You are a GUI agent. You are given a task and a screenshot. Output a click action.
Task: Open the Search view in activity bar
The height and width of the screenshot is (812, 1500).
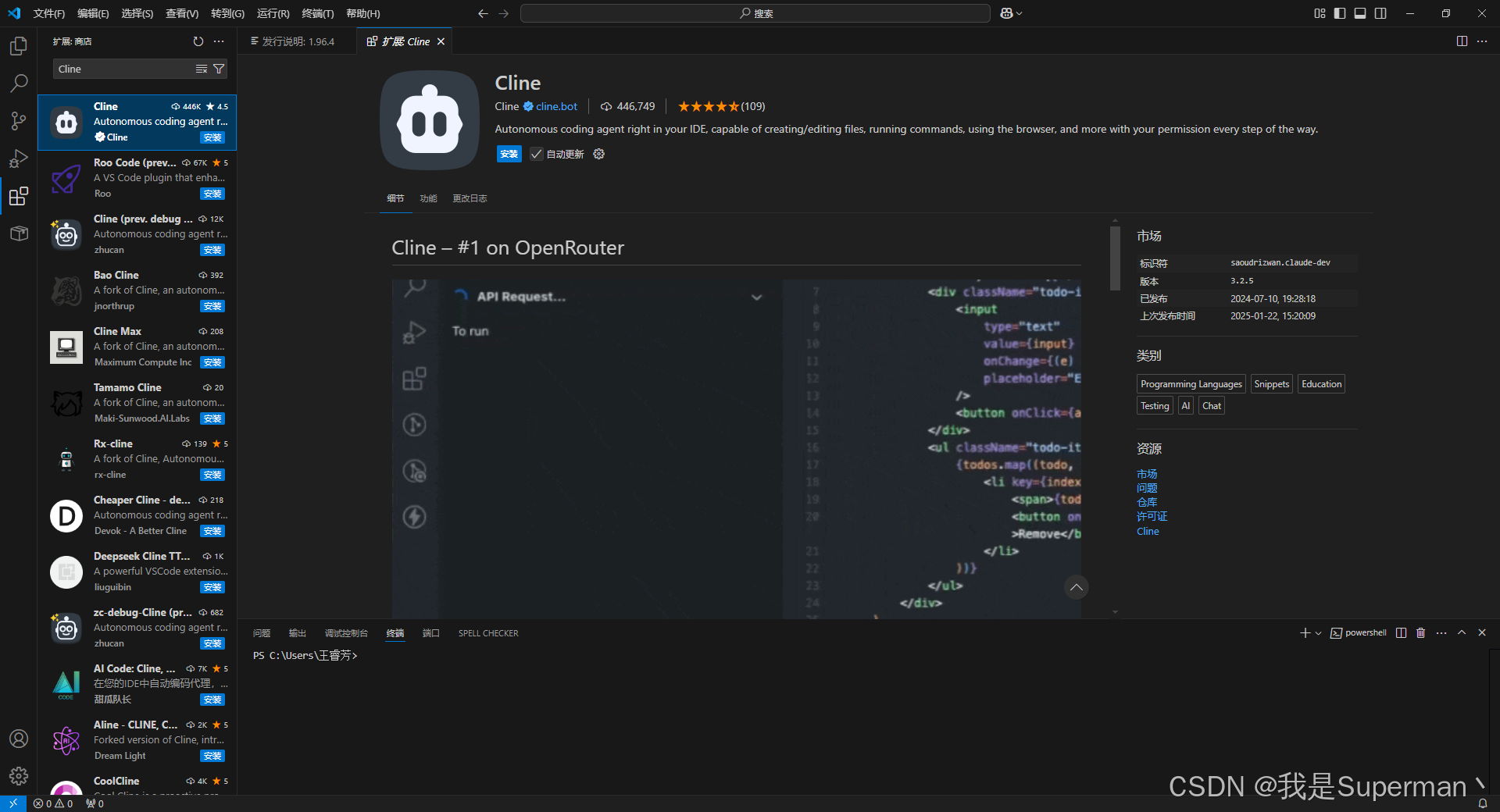[19, 84]
